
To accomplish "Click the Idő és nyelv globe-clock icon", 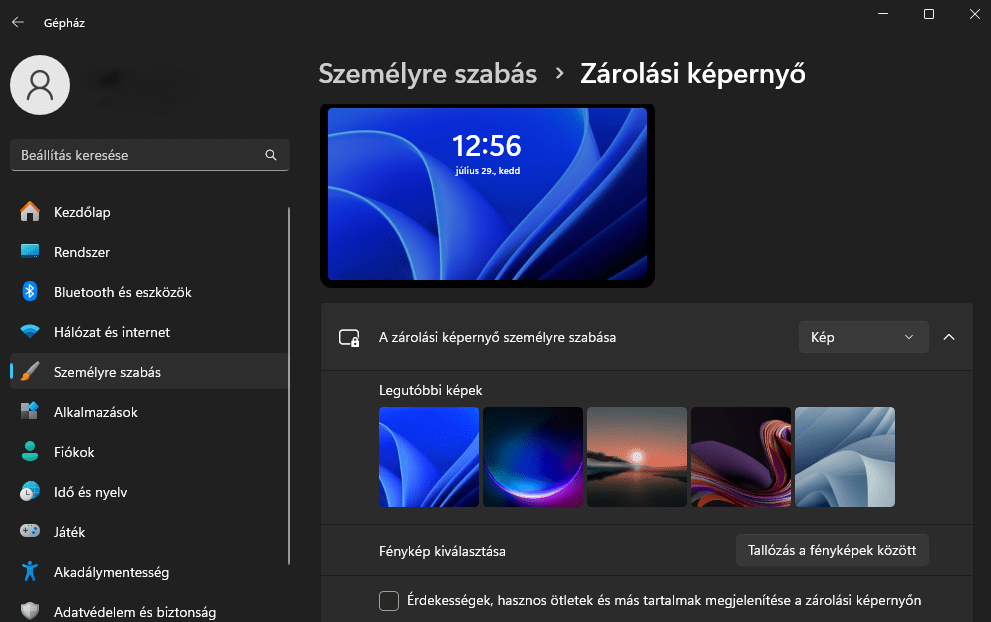I will pyautogui.click(x=30, y=491).
